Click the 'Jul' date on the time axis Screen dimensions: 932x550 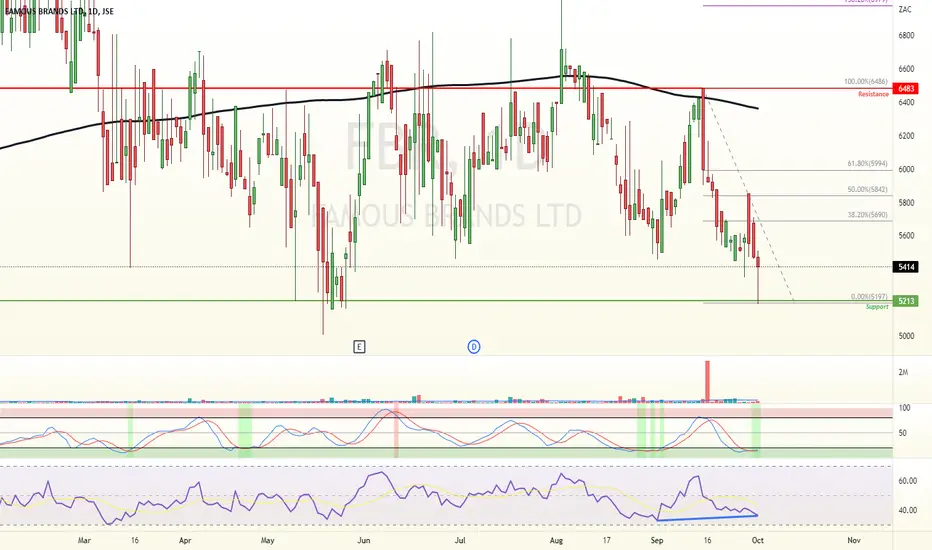pos(459,540)
